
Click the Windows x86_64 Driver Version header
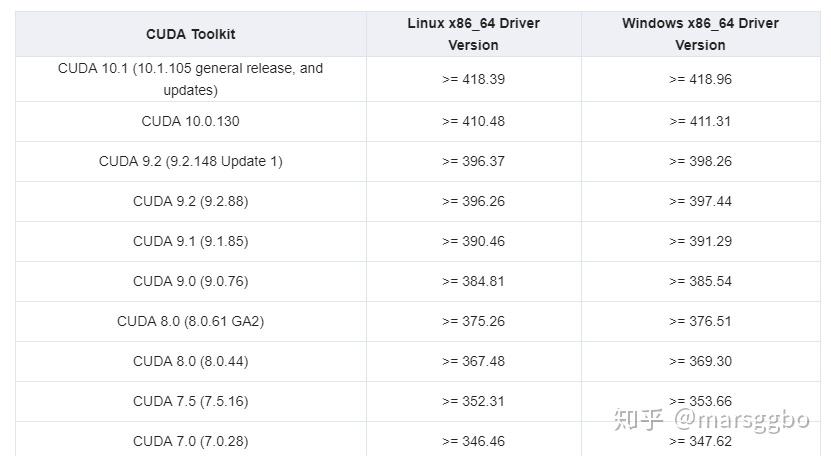tap(700, 34)
